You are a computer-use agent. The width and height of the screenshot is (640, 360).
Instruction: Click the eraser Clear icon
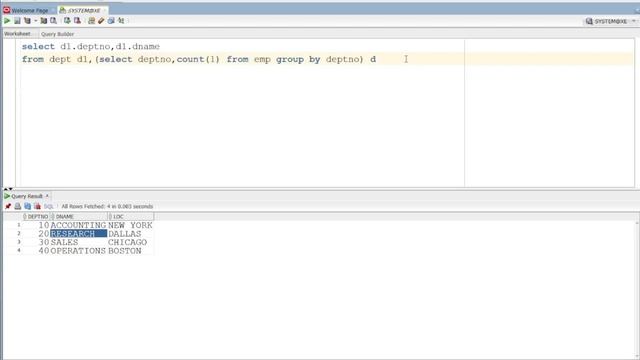pyautogui.click(x=101, y=21)
